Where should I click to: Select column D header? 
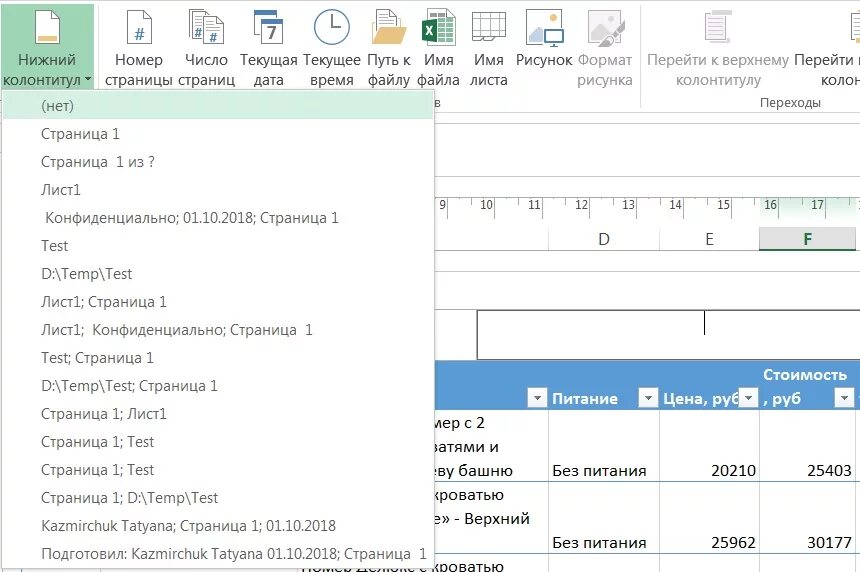click(604, 239)
